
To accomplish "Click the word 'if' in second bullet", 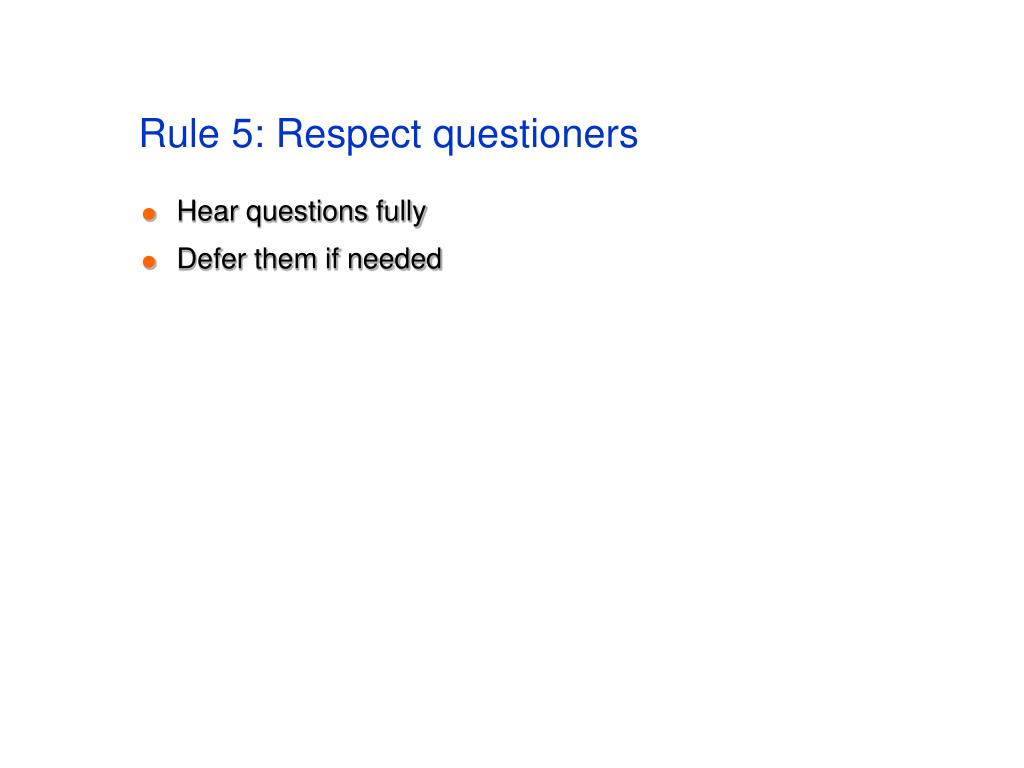I will click(x=332, y=259).
